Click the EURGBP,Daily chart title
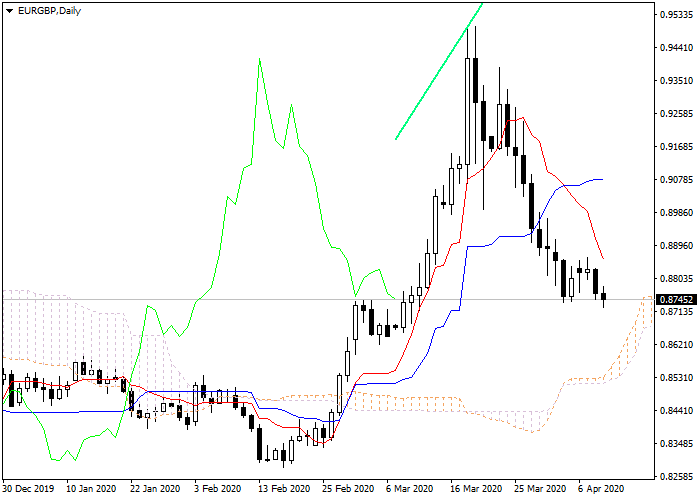 point(49,11)
